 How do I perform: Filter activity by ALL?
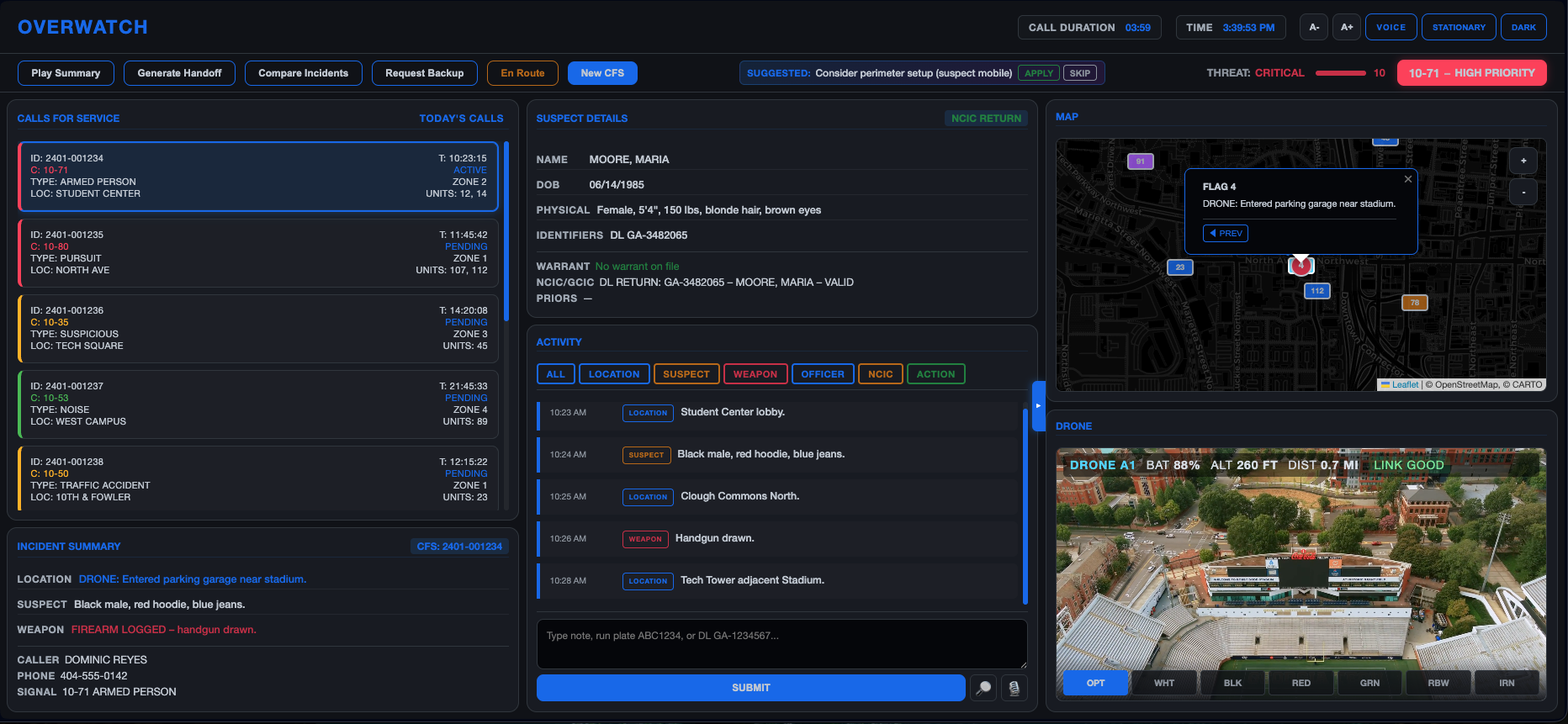click(x=556, y=374)
